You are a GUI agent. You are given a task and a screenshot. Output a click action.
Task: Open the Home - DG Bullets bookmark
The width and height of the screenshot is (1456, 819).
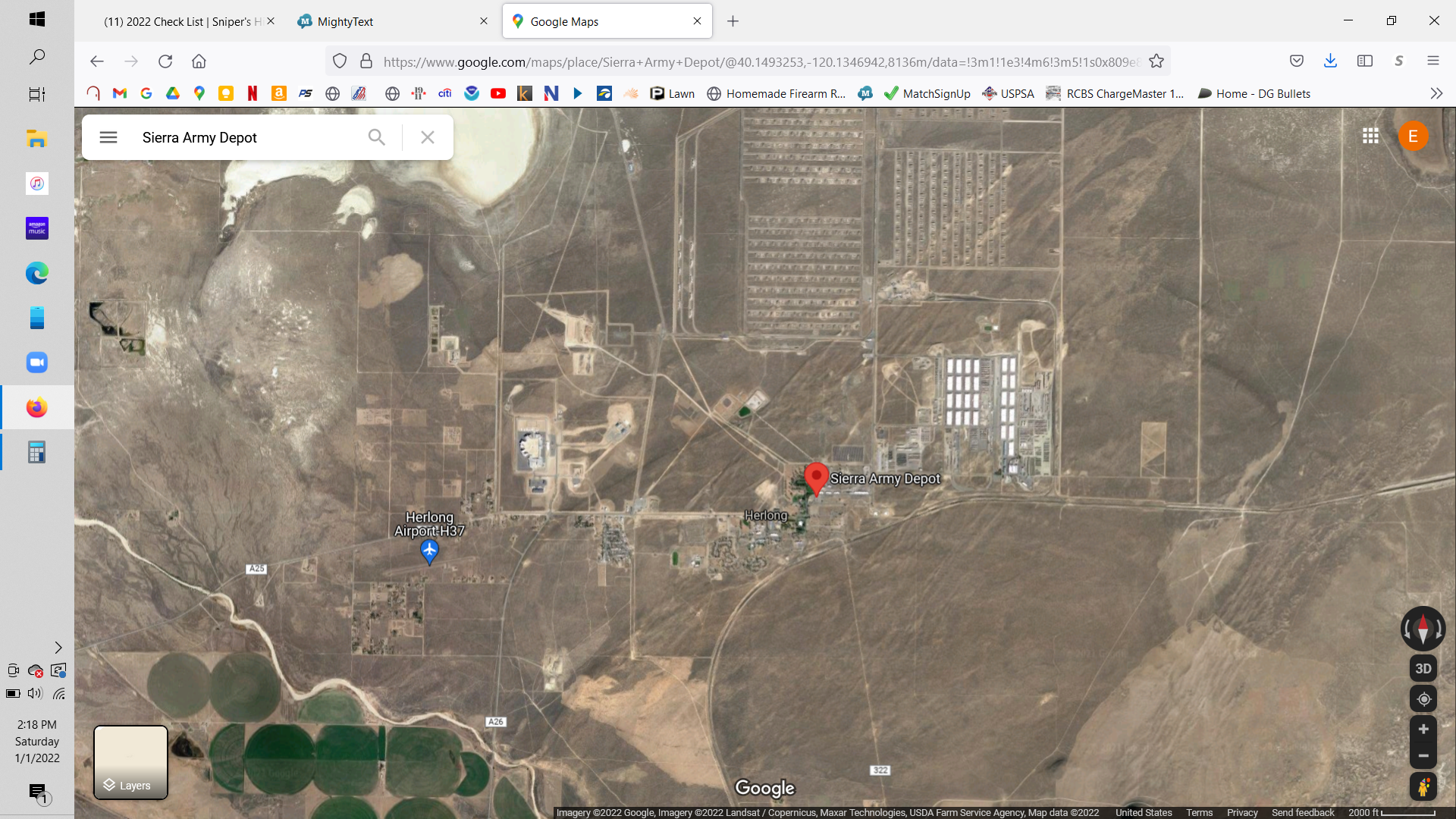pyautogui.click(x=1254, y=93)
